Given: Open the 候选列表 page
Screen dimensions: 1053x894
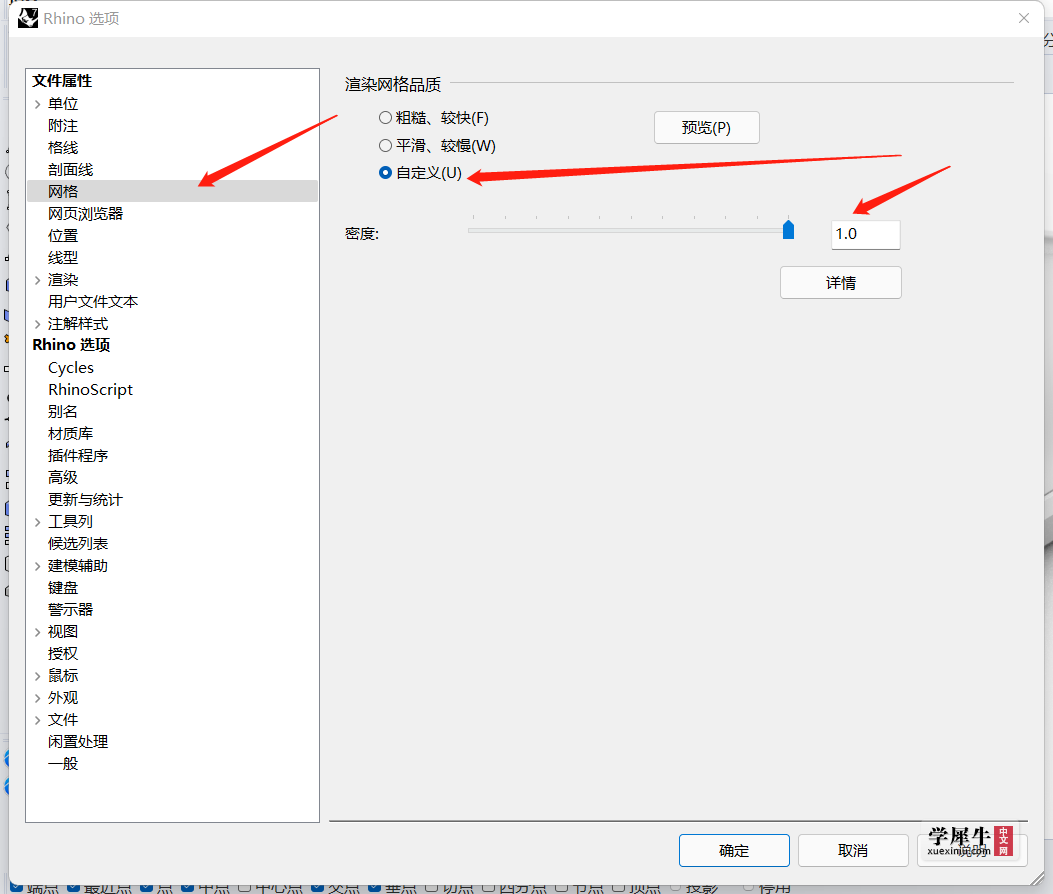Looking at the screenshot, I should 78,543.
